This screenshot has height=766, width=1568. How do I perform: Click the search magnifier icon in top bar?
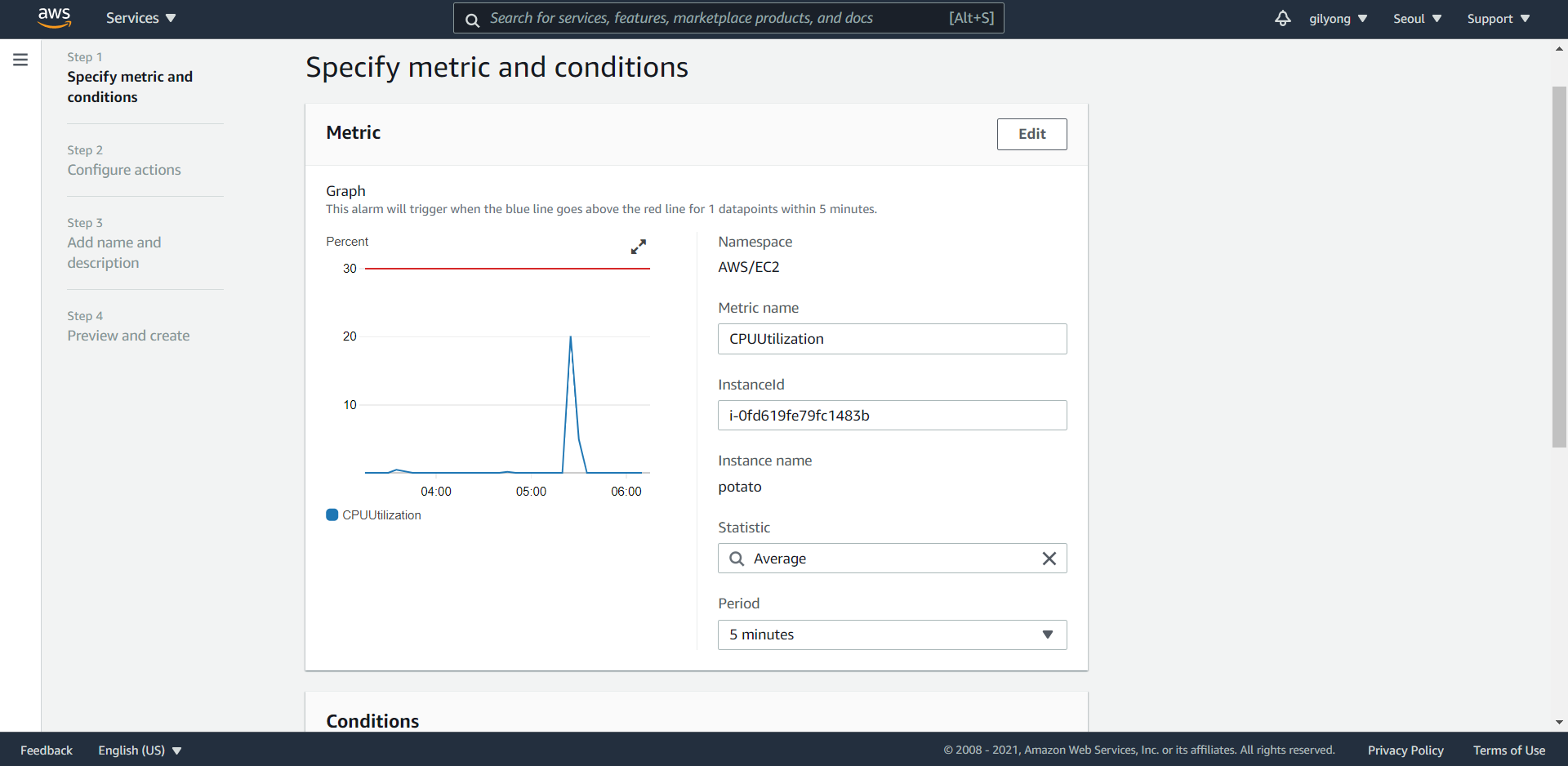tap(472, 20)
